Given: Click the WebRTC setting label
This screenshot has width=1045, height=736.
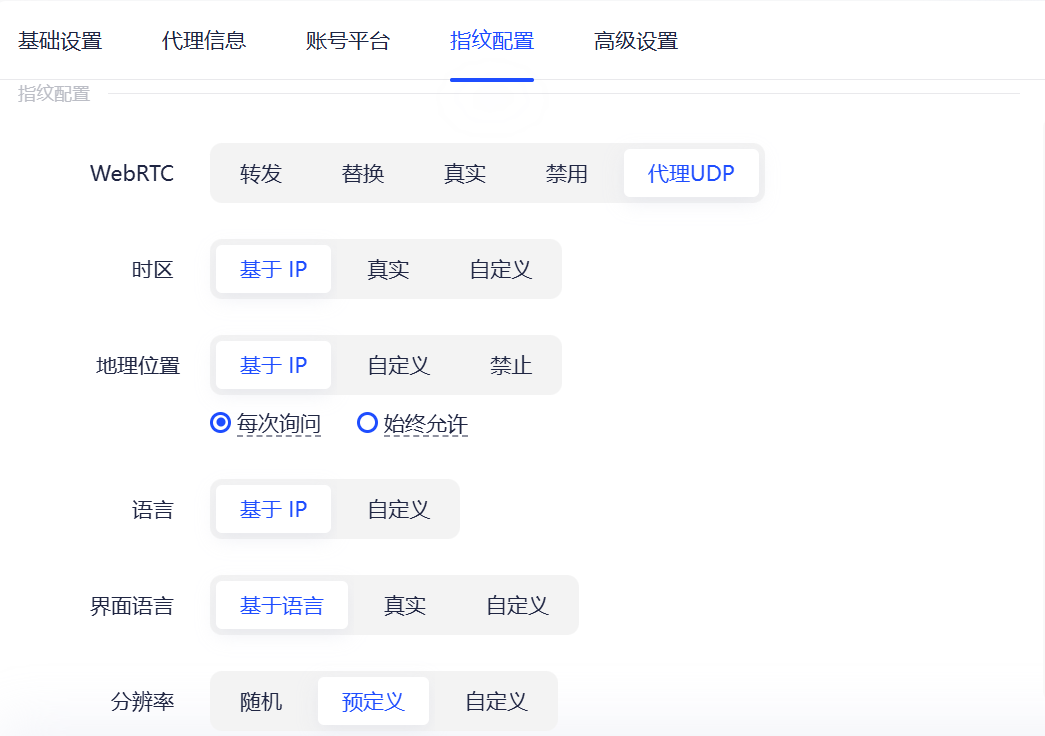Looking at the screenshot, I should click(x=132, y=173).
